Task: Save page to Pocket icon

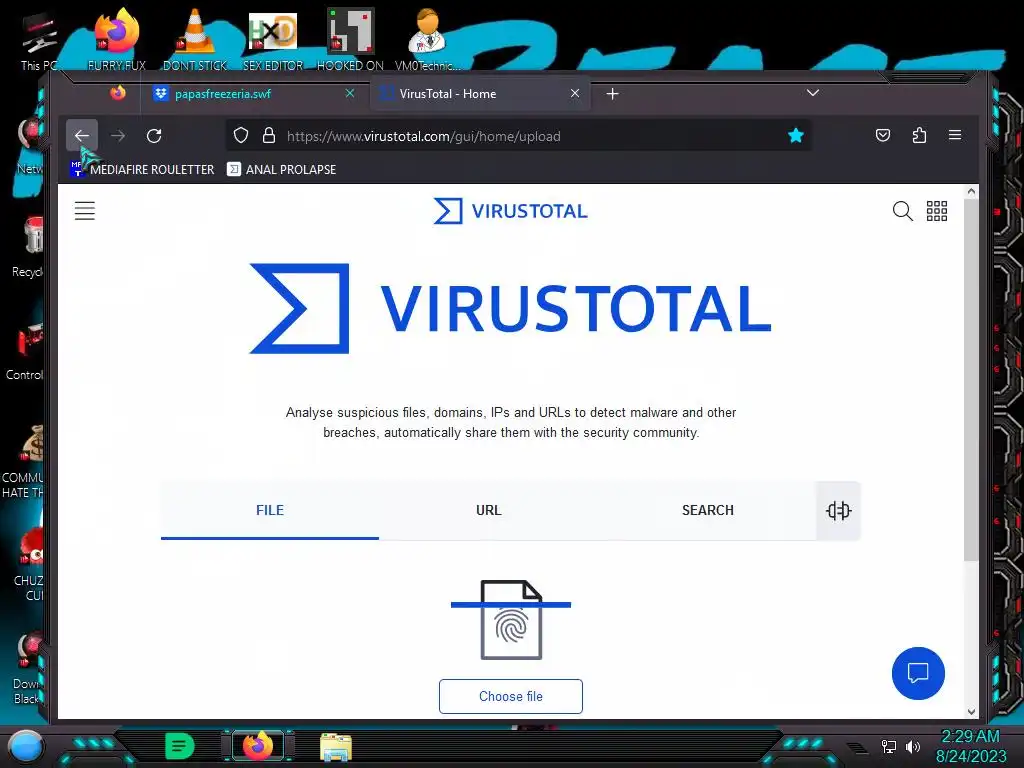Action: 883,135
